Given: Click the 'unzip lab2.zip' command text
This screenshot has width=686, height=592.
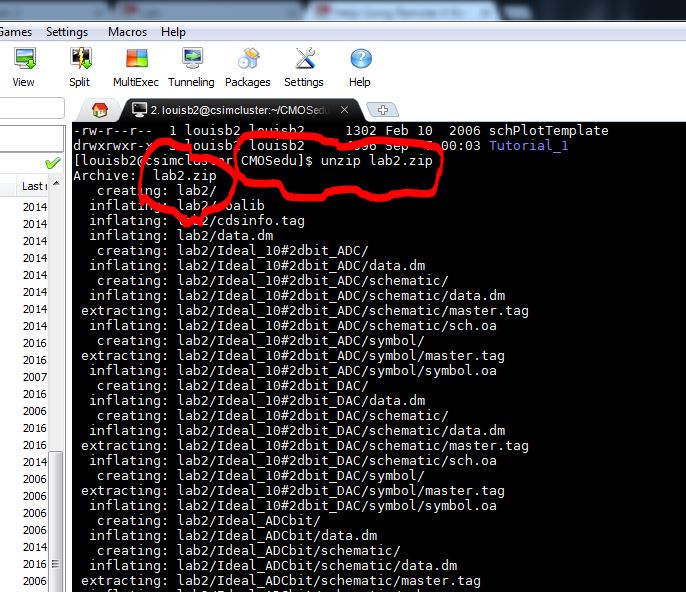Looking at the screenshot, I should pos(377,161).
